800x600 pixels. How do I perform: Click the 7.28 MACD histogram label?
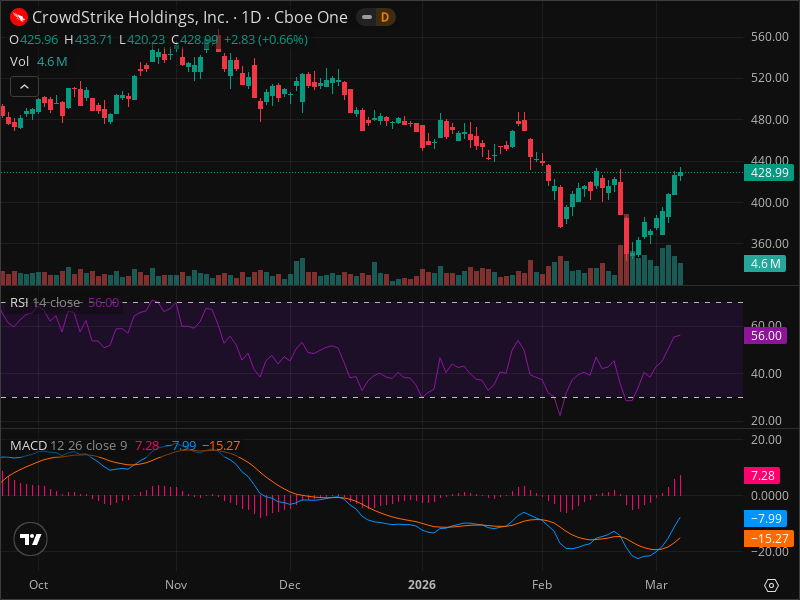(x=762, y=476)
